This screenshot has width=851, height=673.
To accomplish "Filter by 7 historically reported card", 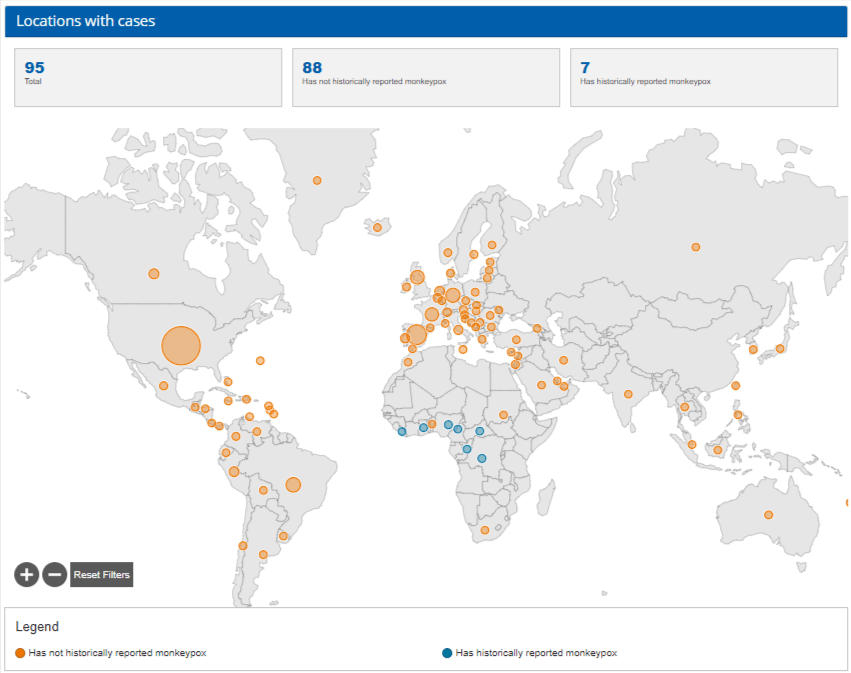I will [703, 77].
